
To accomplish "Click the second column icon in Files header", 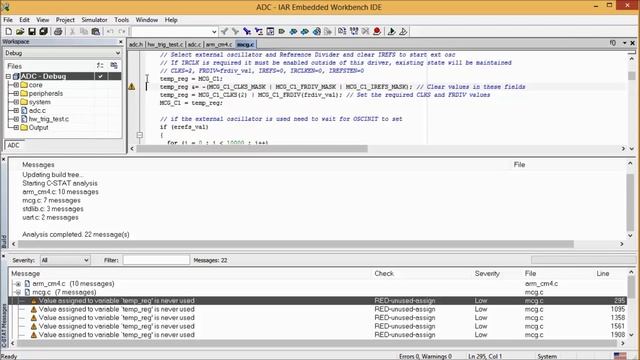I will (114, 66).
